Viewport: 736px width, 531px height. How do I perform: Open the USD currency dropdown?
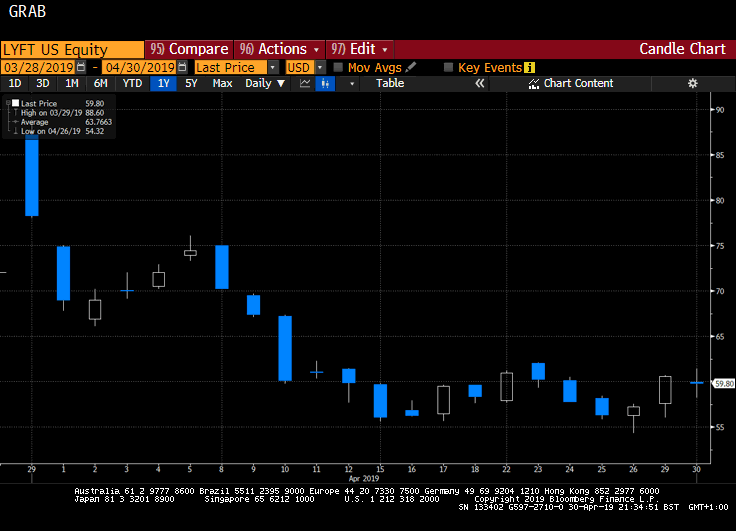click(x=320, y=67)
